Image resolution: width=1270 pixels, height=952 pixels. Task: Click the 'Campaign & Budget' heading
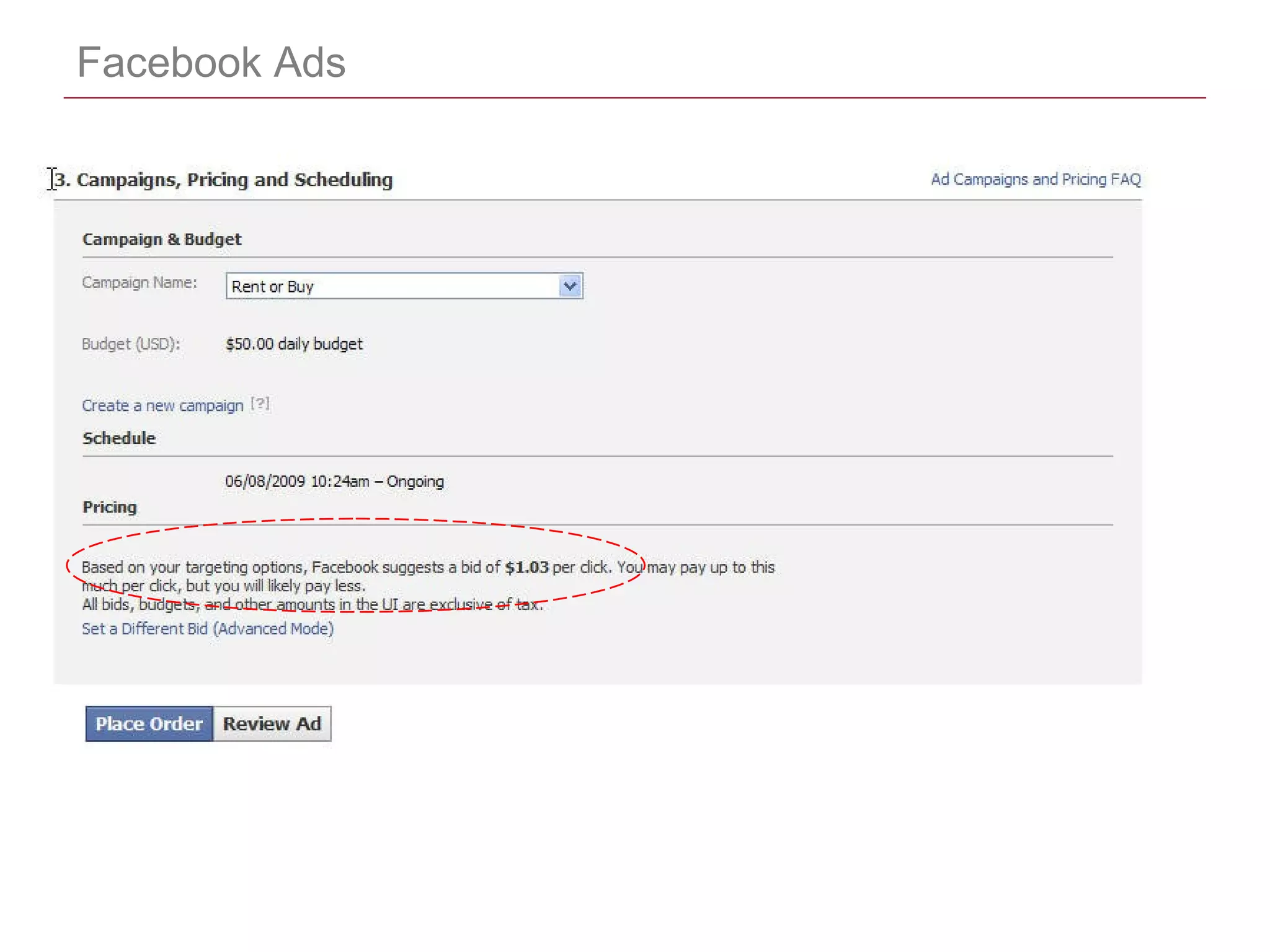coord(162,239)
